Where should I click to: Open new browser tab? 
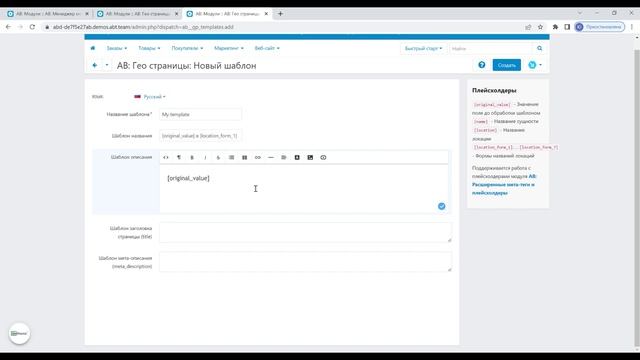pyautogui.click(x=280, y=13)
